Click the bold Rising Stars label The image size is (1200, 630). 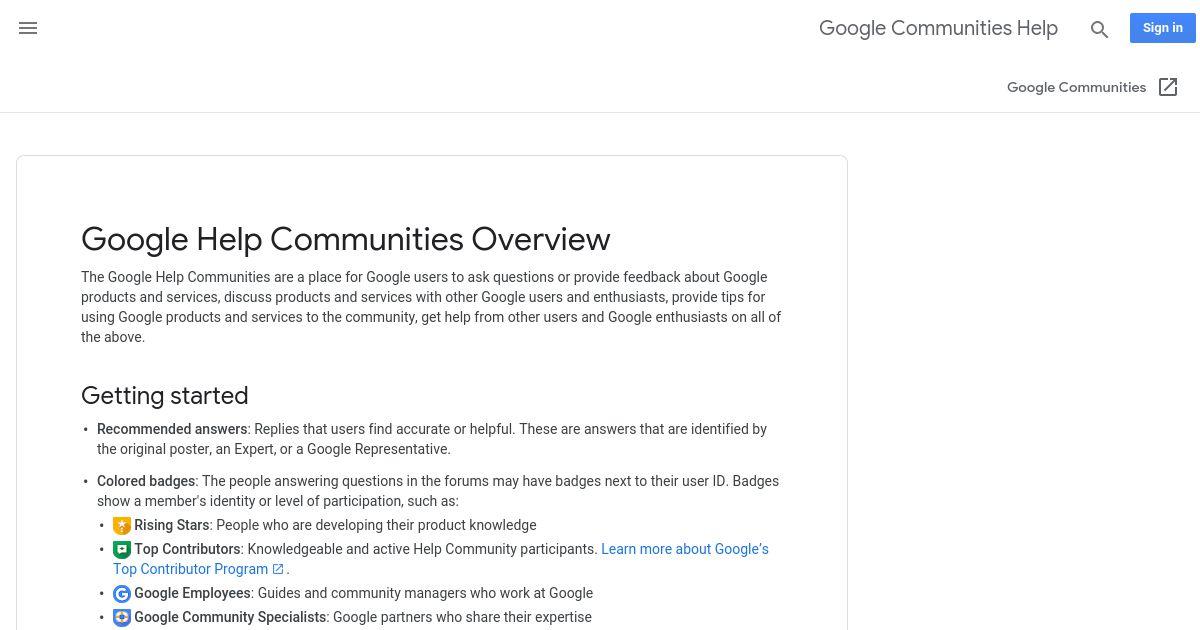tap(172, 525)
